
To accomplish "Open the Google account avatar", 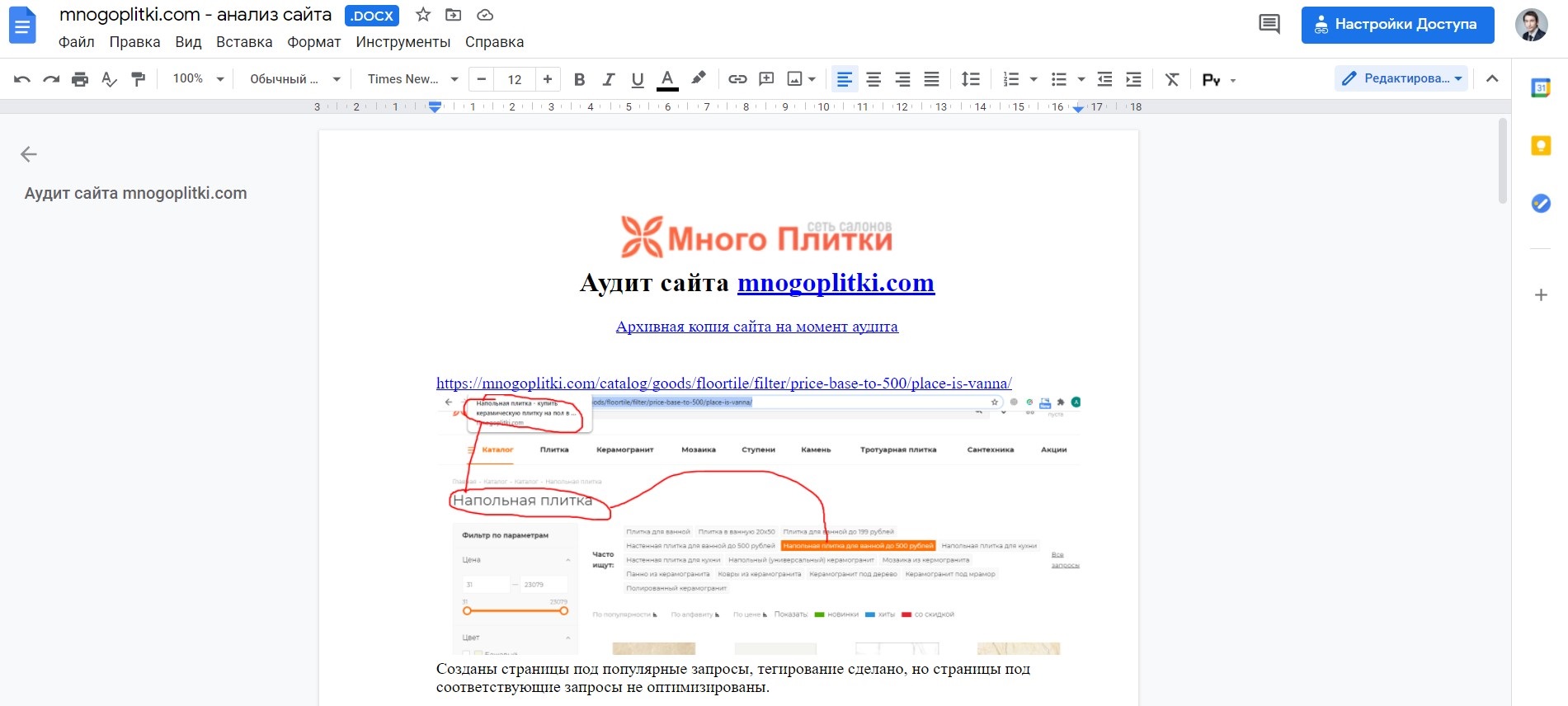I will click(x=1532, y=25).
